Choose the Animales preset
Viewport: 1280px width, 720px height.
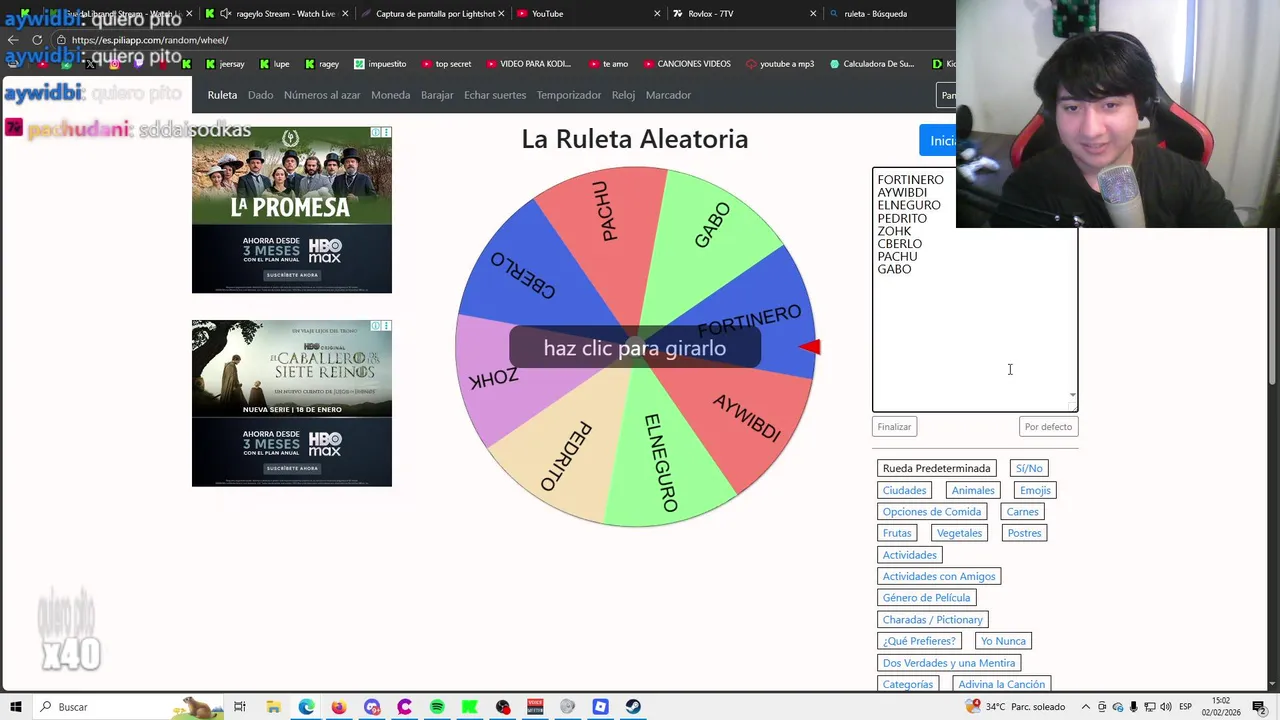click(973, 490)
